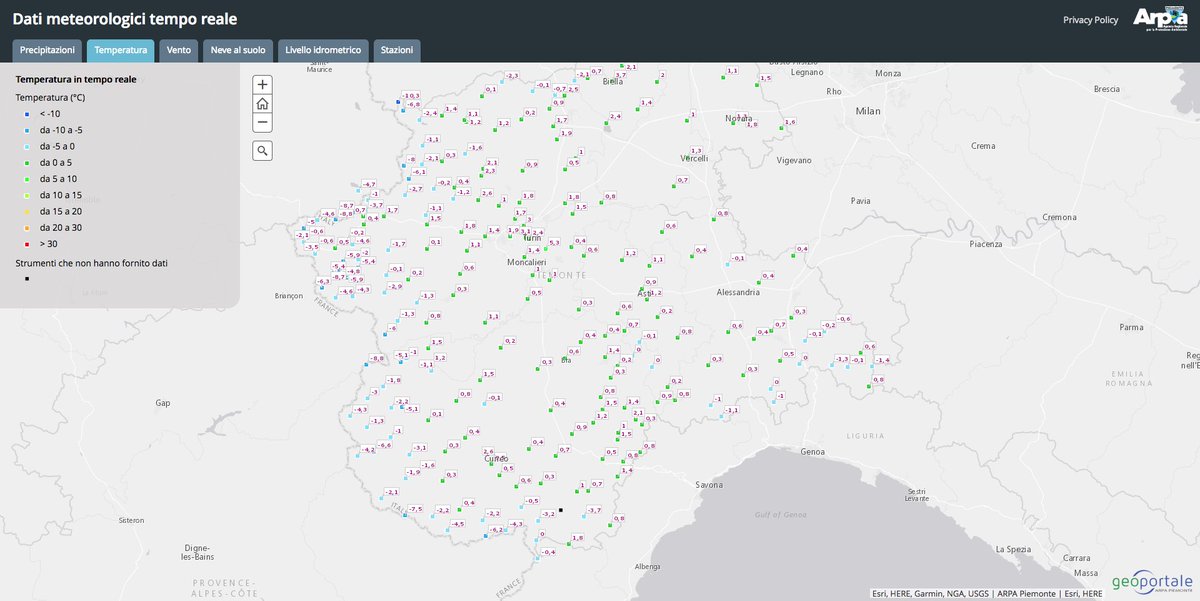1200x601 pixels.
Task: Click the 'Temperatura in tempo reale' legend heading
Action: pyautogui.click(x=77, y=79)
